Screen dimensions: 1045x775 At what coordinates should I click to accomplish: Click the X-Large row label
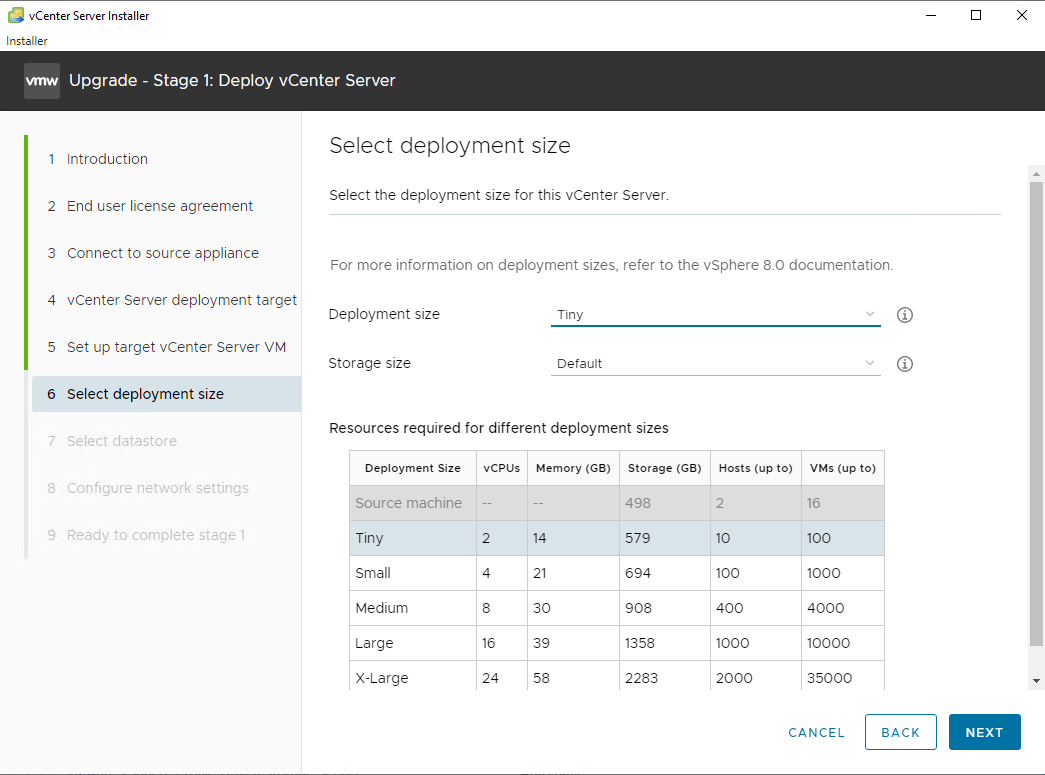tap(381, 678)
